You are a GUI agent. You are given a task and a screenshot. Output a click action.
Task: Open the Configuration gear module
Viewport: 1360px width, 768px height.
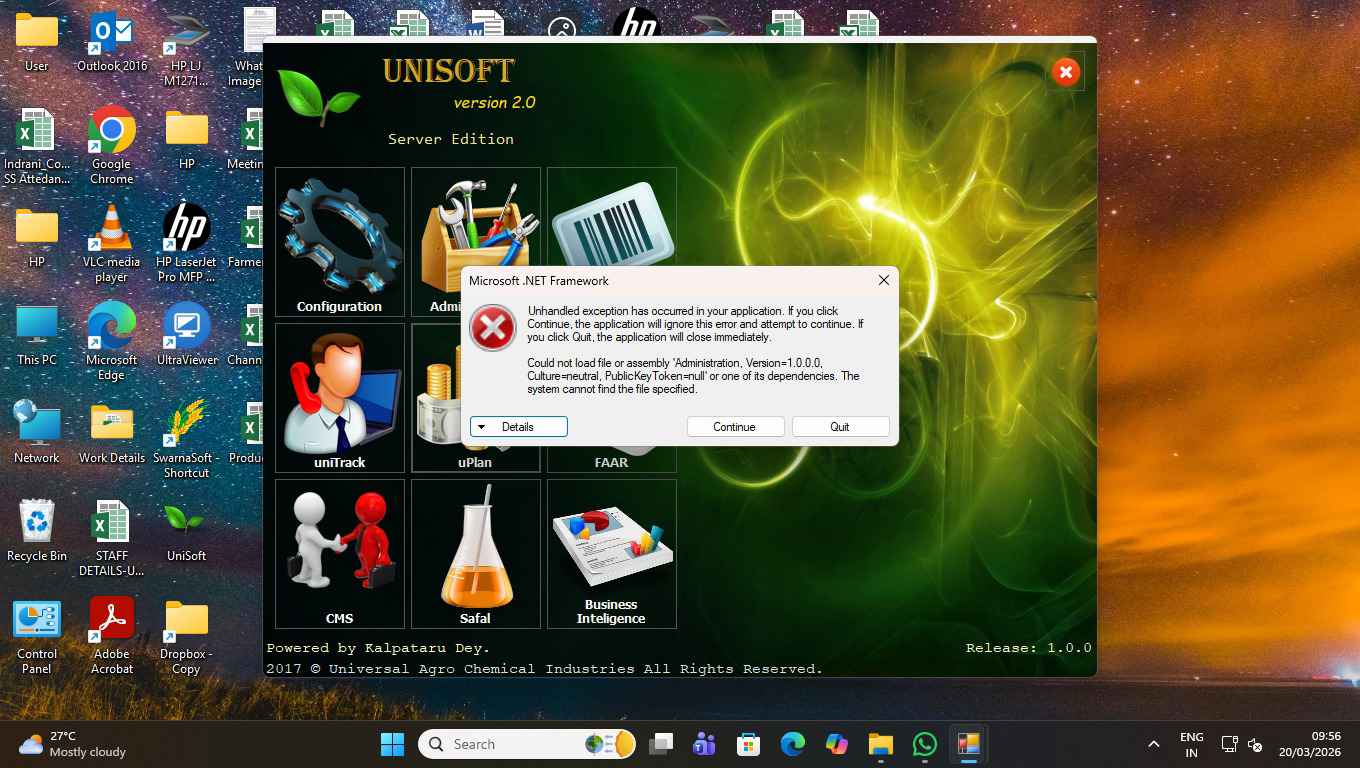339,242
